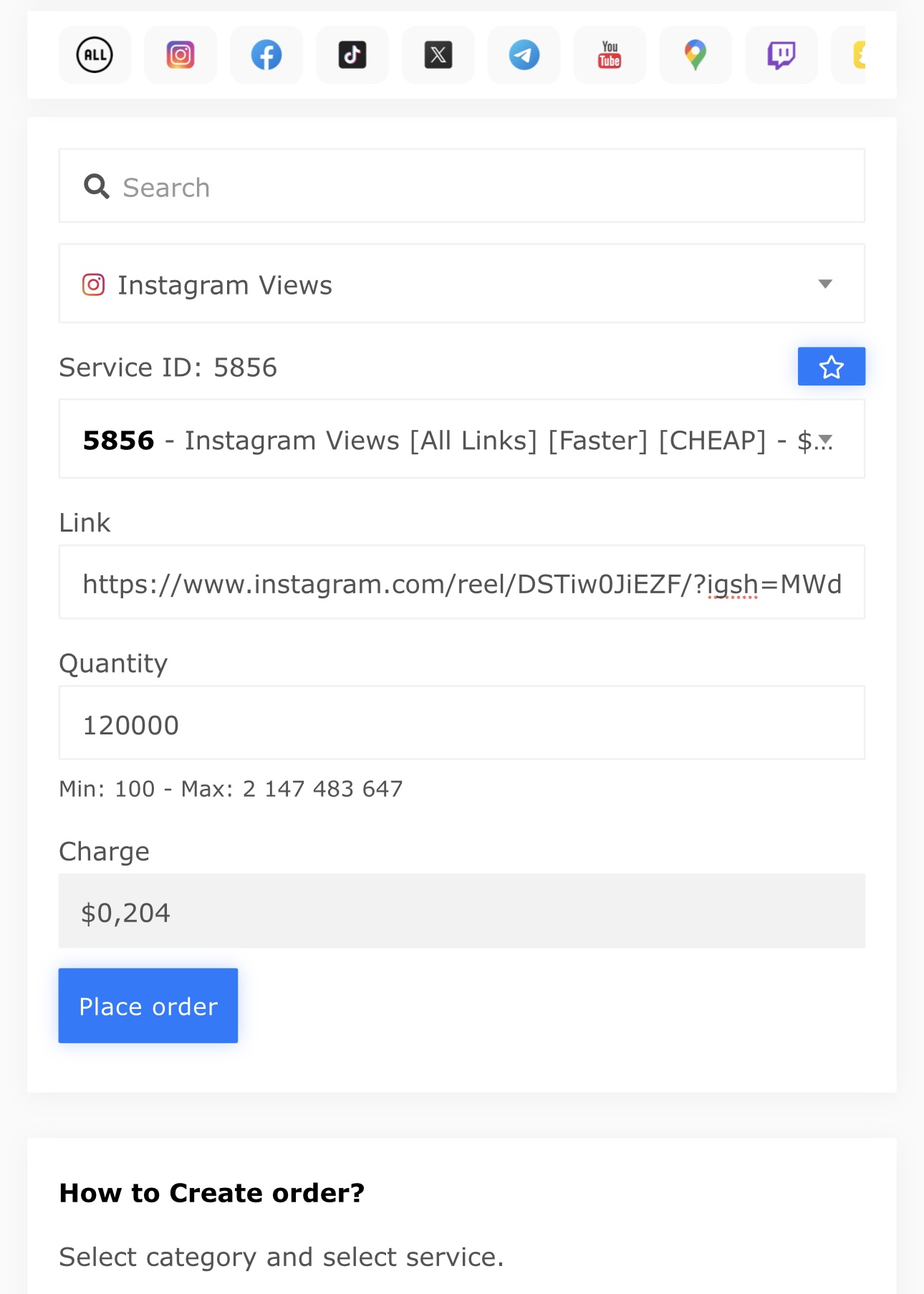Toggle the favorite star for service 5856
The width and height of the screenshot is (924, 1294).
pos(831,367)
